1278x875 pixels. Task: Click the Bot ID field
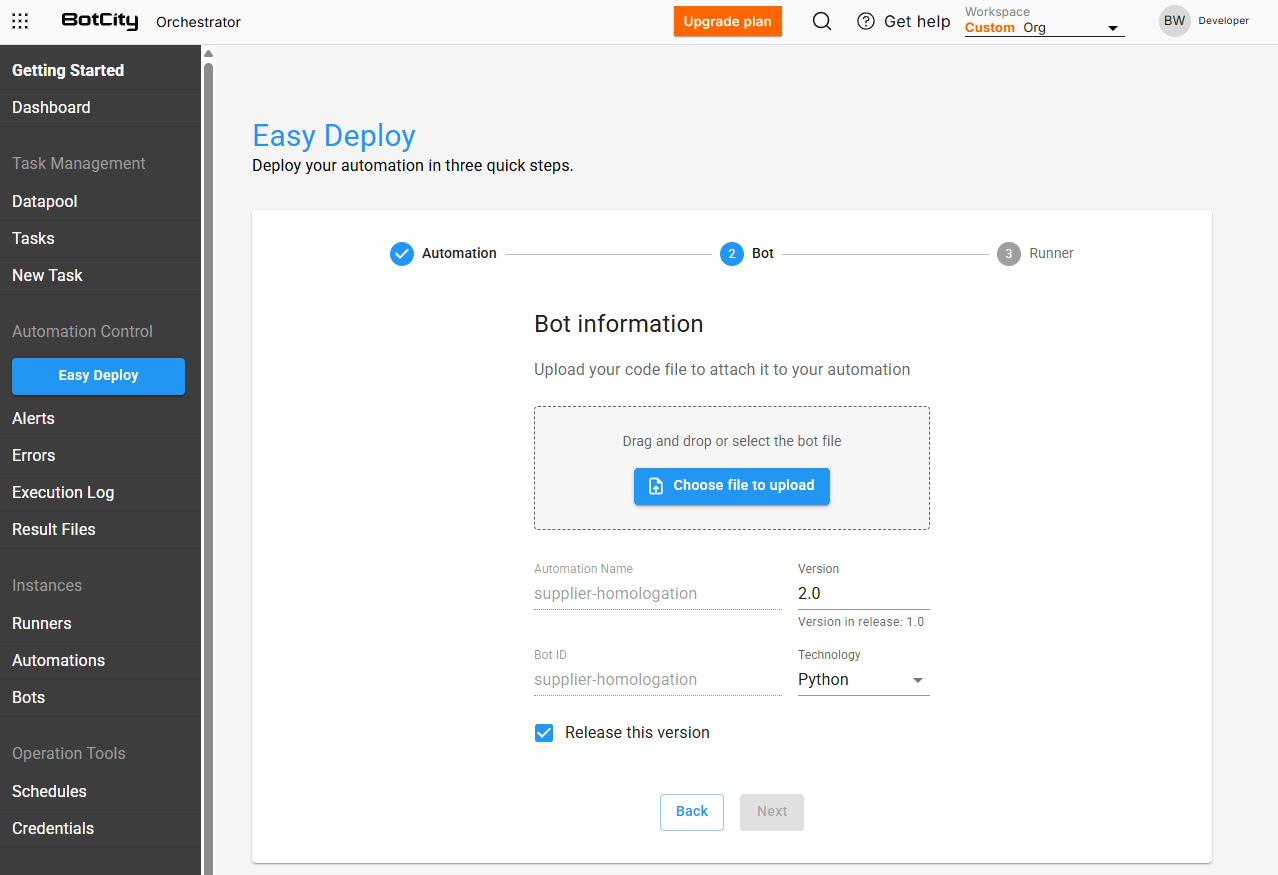[x=657, y=680]
